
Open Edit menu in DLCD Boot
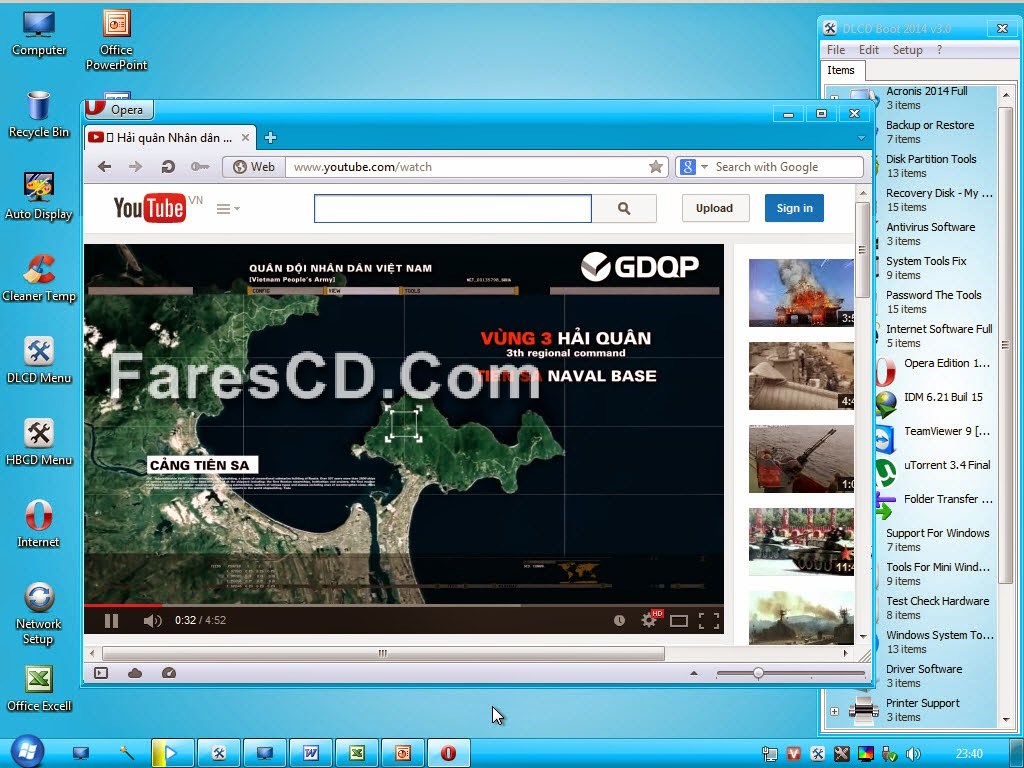click(x=869, y=50)
